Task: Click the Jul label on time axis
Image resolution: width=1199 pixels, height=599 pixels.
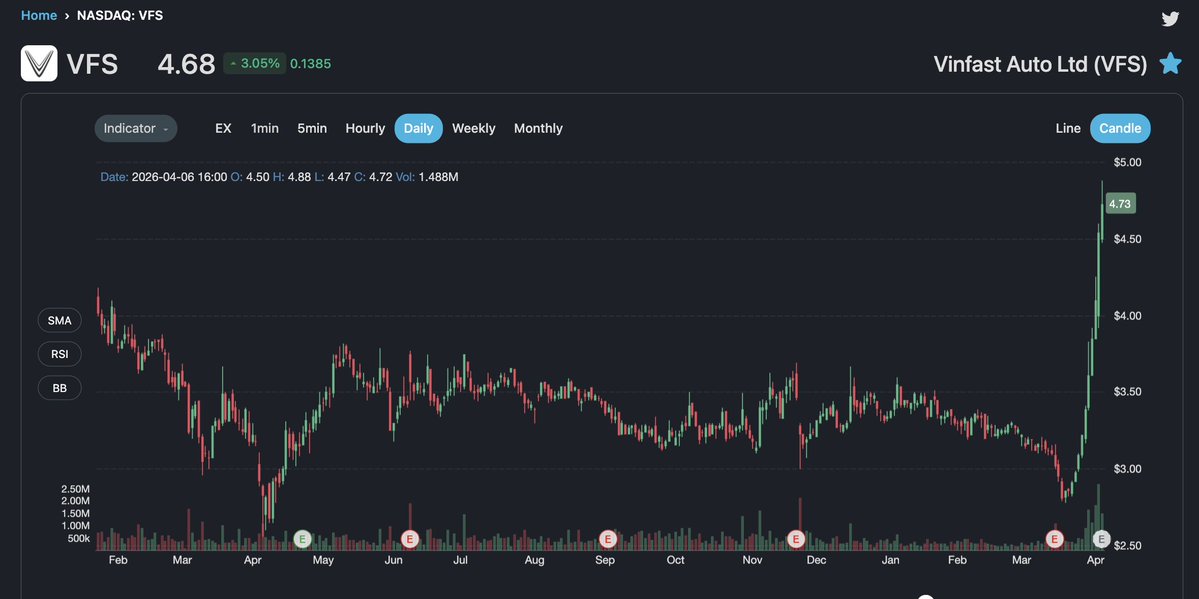Action: click(460, 560)
